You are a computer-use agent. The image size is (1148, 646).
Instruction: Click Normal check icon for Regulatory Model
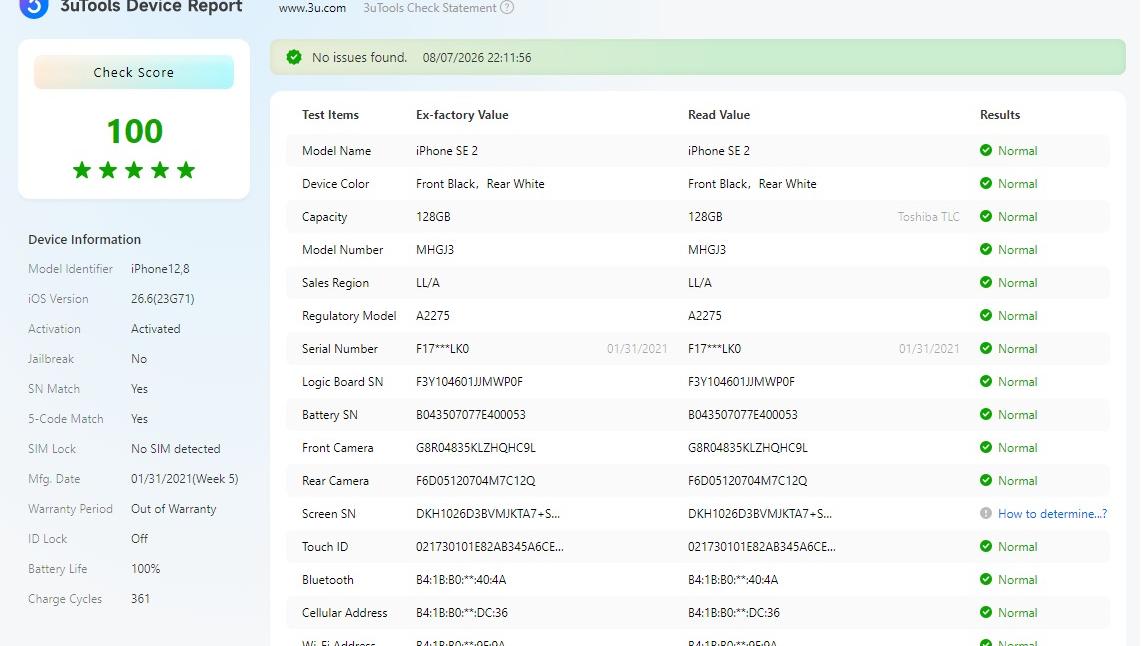pos(985,315)
